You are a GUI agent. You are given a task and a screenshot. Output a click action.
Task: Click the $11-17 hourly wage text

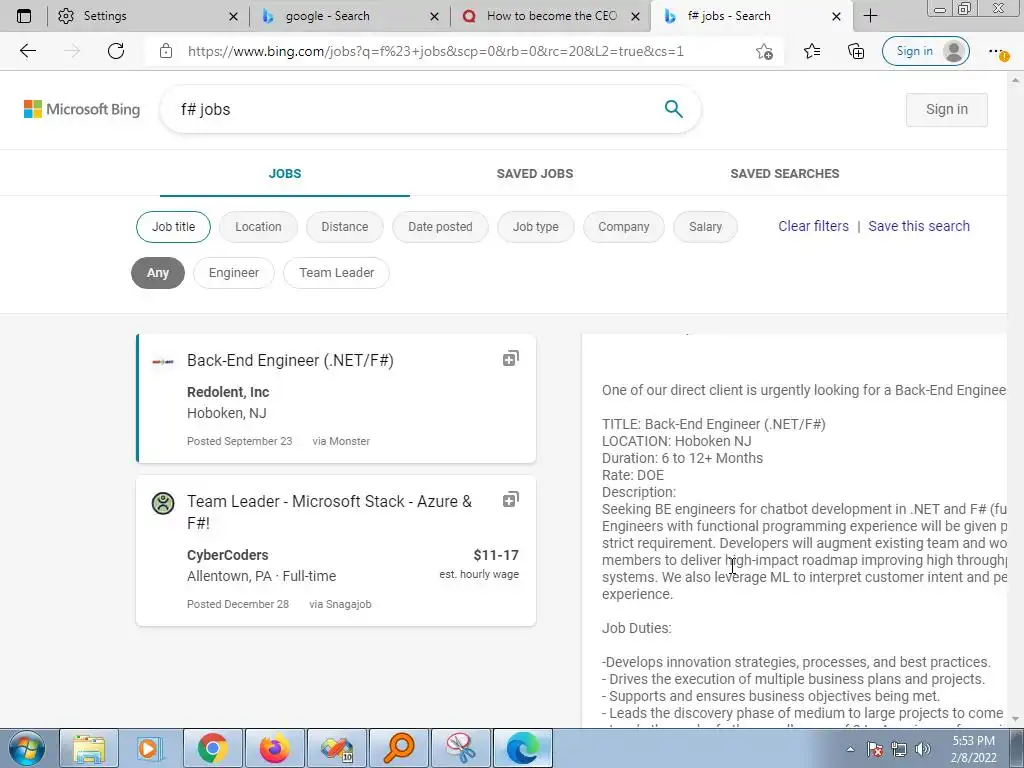[496, 555]
